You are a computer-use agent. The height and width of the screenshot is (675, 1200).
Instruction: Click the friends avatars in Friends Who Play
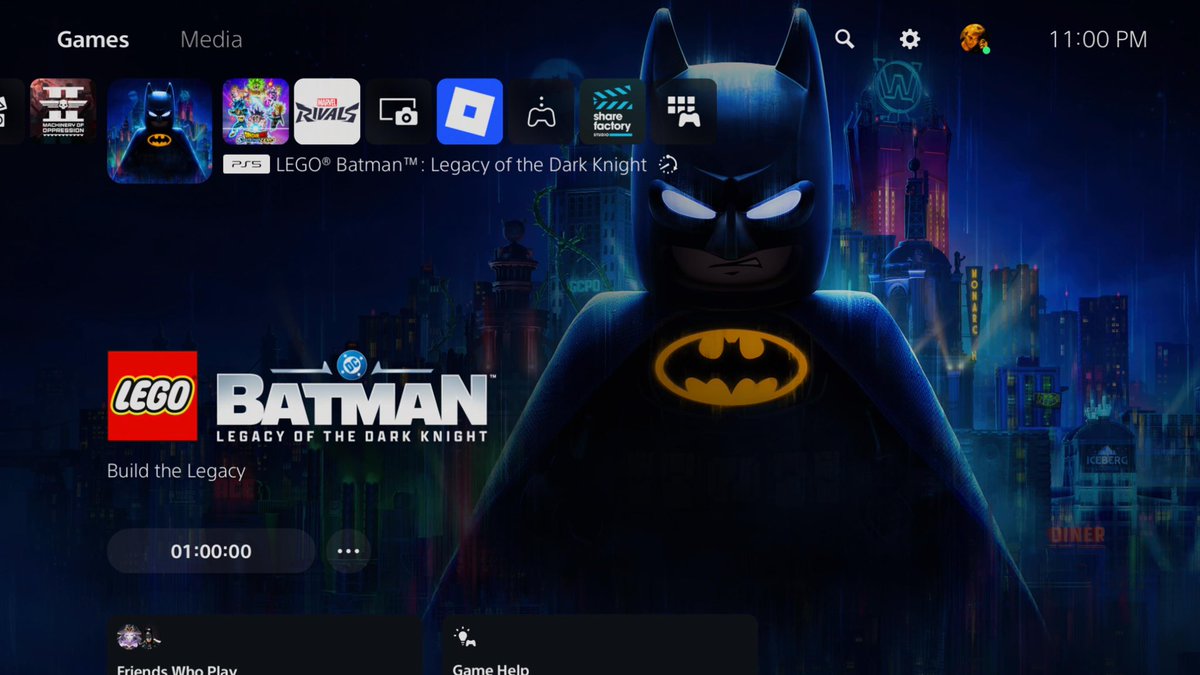139,638
